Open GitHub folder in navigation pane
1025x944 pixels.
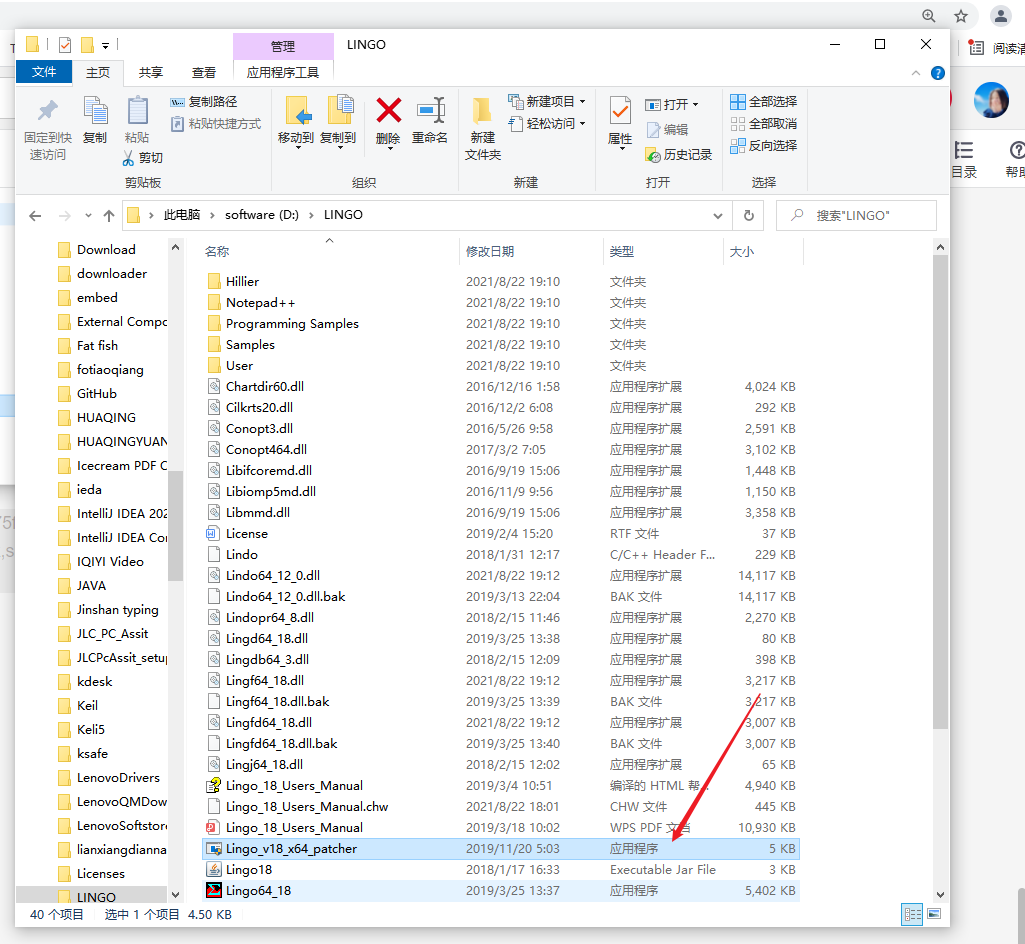click(x=97, y=394)
